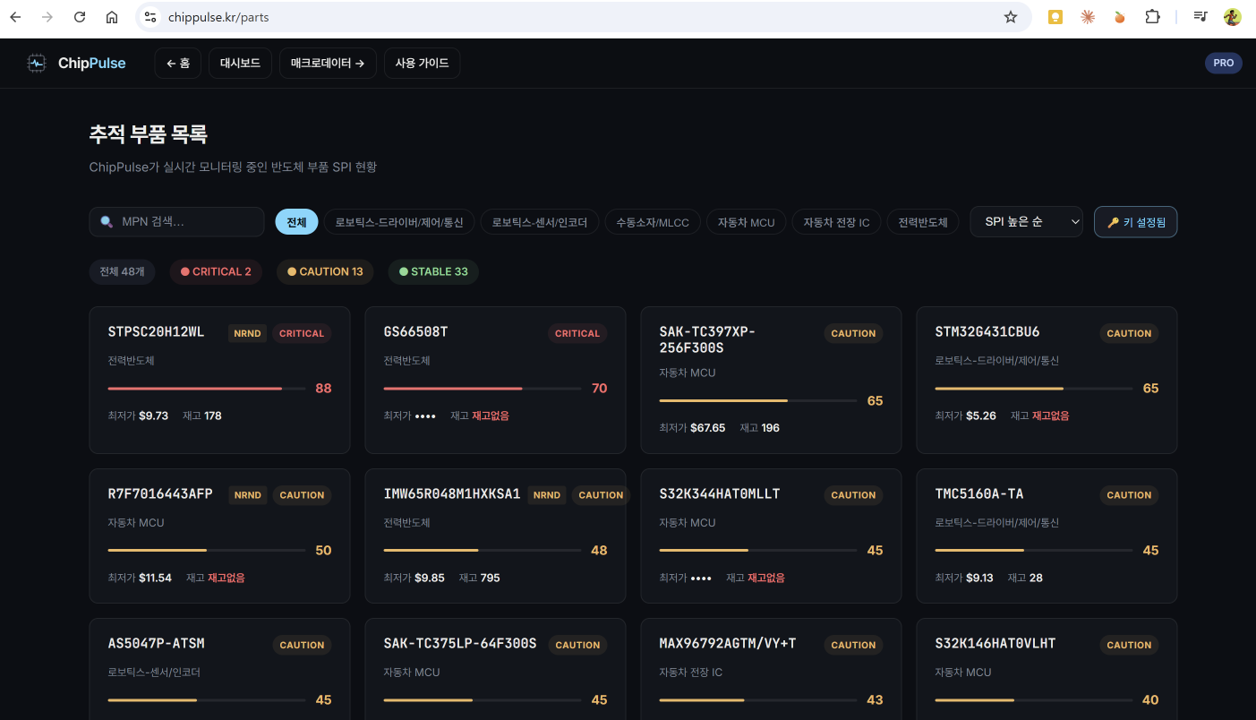Click the CAUTION badge on S32K344HAT0MLLT

[x=853, y=495]
